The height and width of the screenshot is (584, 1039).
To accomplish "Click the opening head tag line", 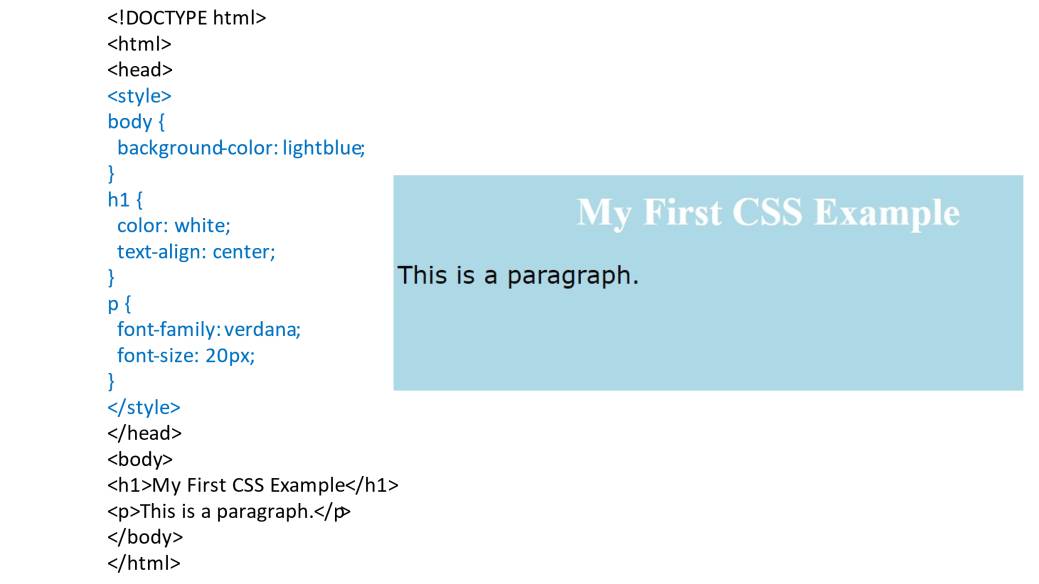I will pyautogui.click(x=140, y=70).
